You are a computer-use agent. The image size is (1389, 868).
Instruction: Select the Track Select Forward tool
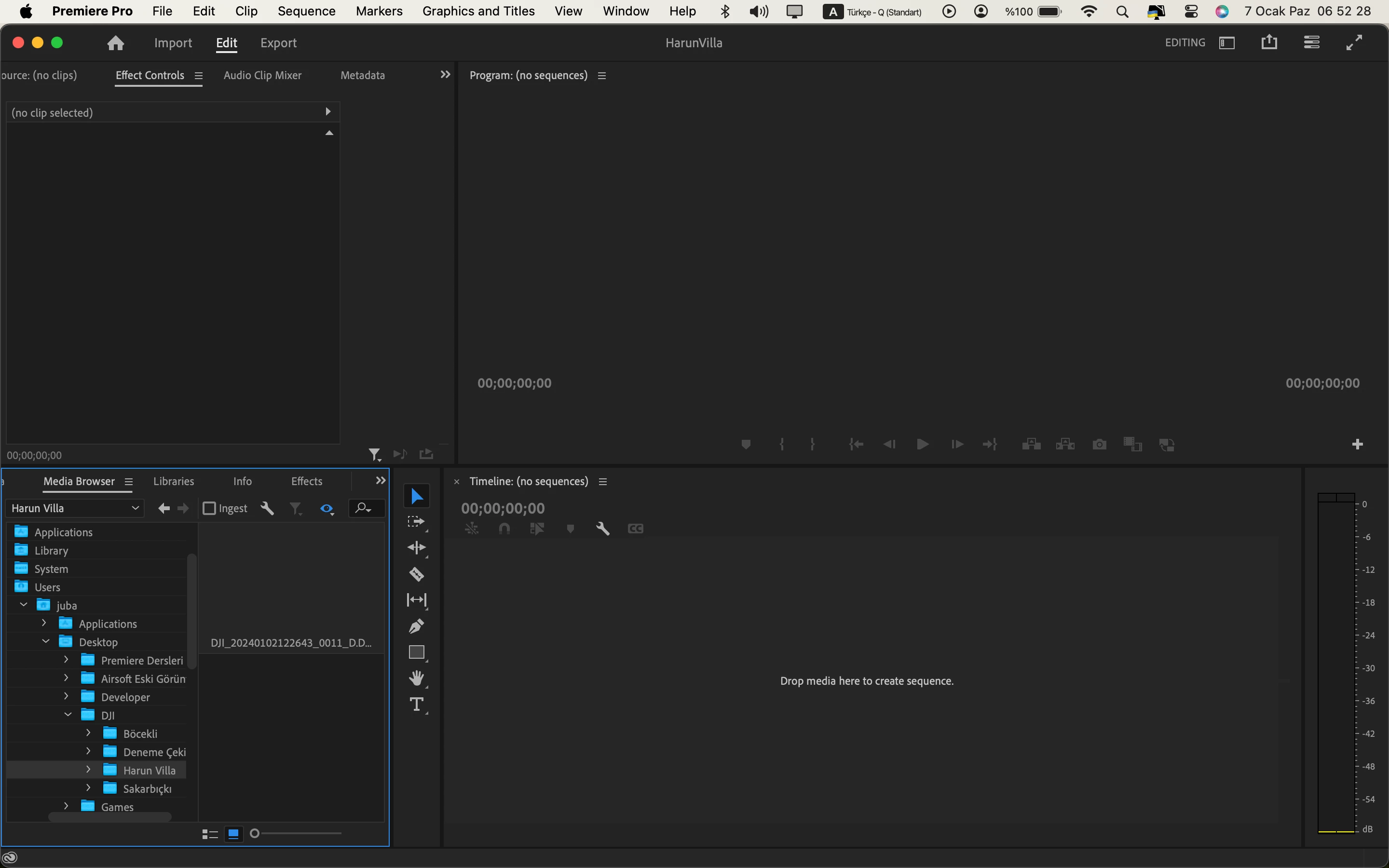[416, 522]
